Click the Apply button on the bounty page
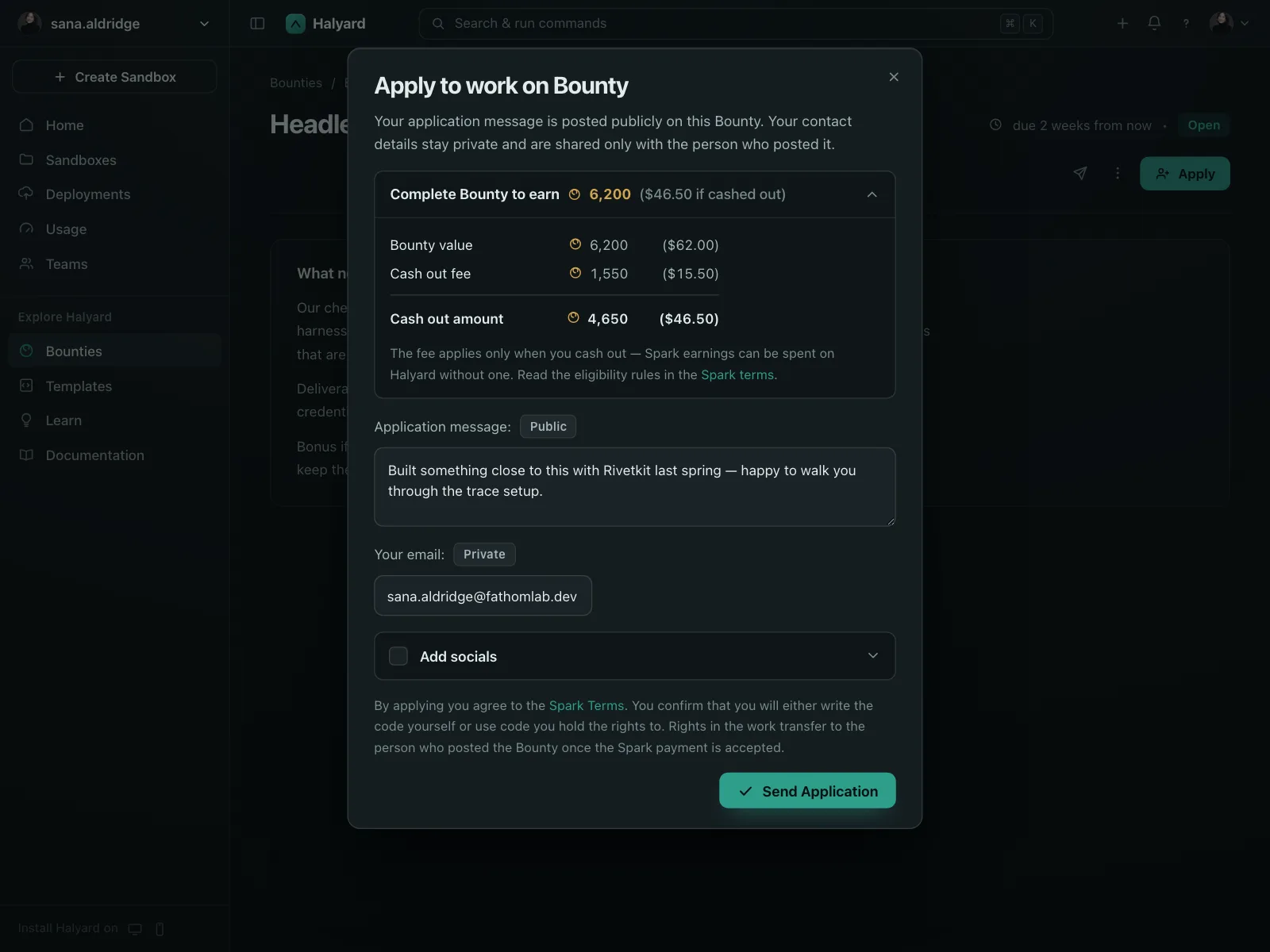Image resolution: width=1270 pixels, height=952 pixels. [1185, 174]
